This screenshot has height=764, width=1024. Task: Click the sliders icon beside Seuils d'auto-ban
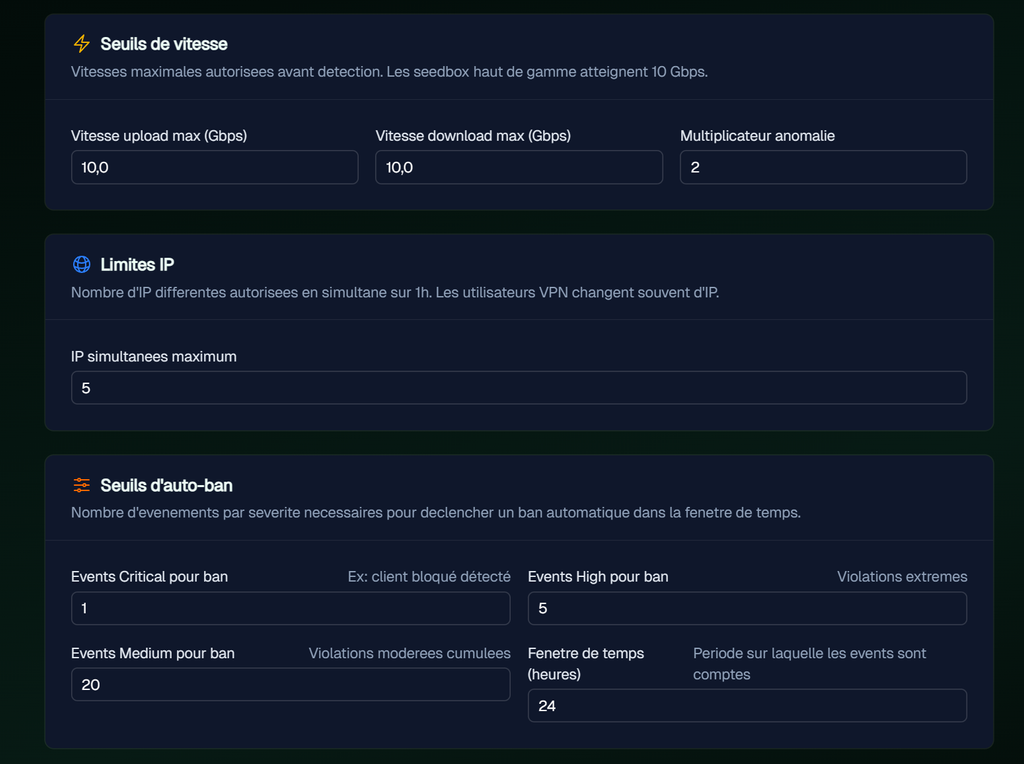coord(82,485)
